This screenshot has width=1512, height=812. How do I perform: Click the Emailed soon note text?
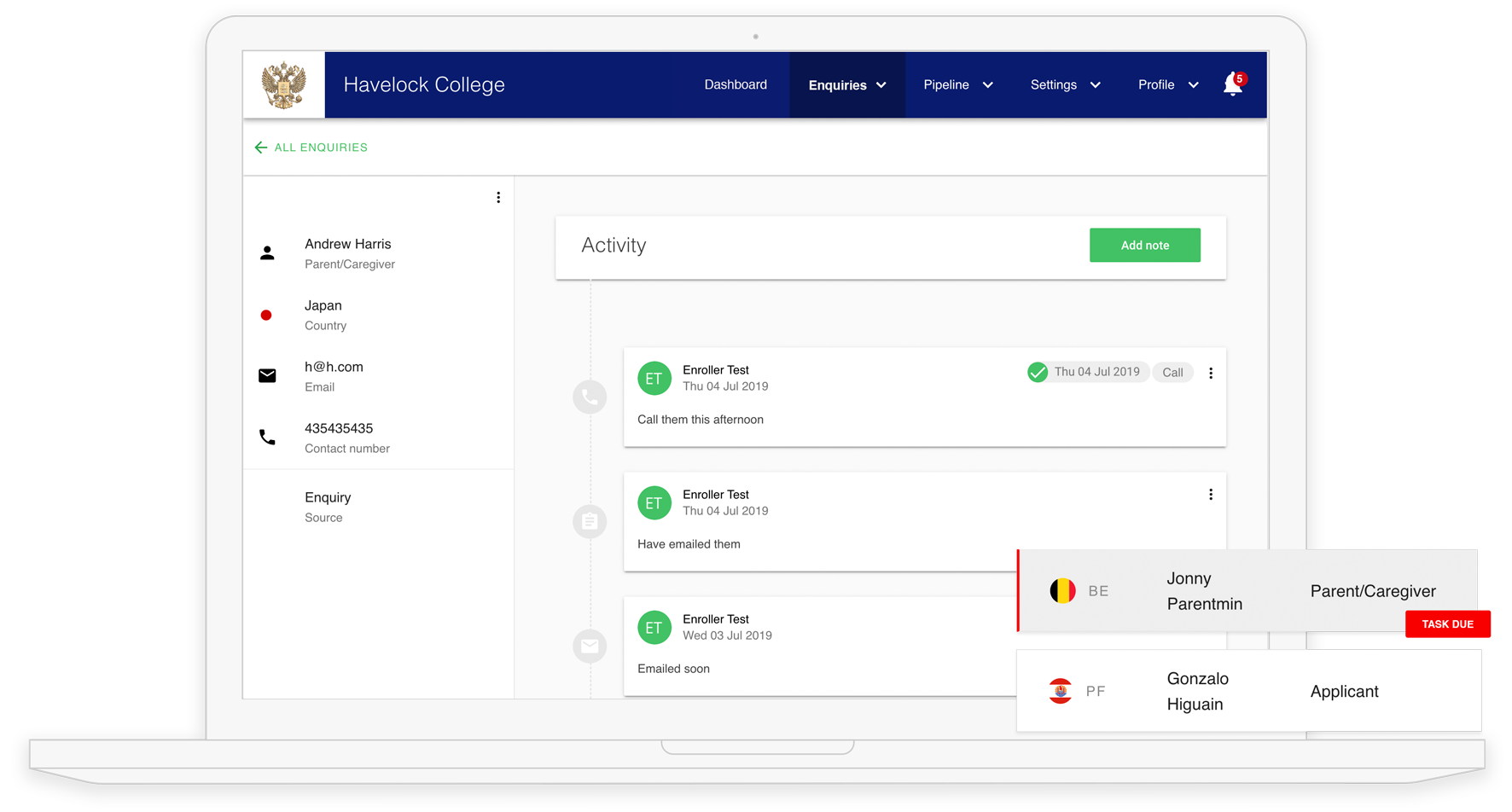point(673,669)
